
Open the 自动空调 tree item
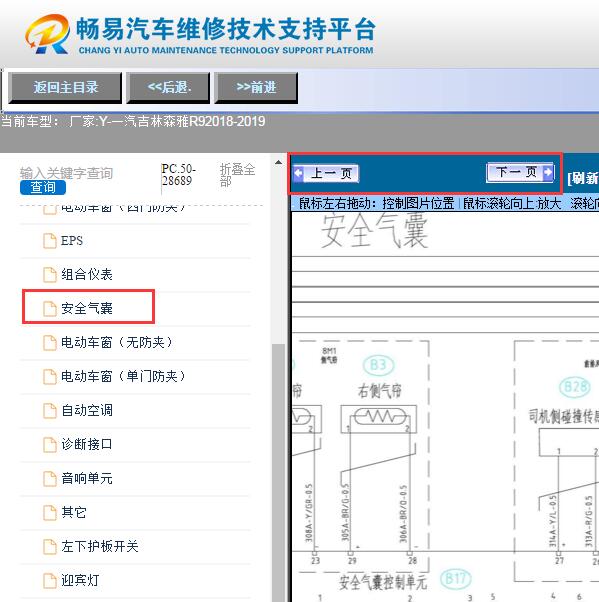[87, 410]
